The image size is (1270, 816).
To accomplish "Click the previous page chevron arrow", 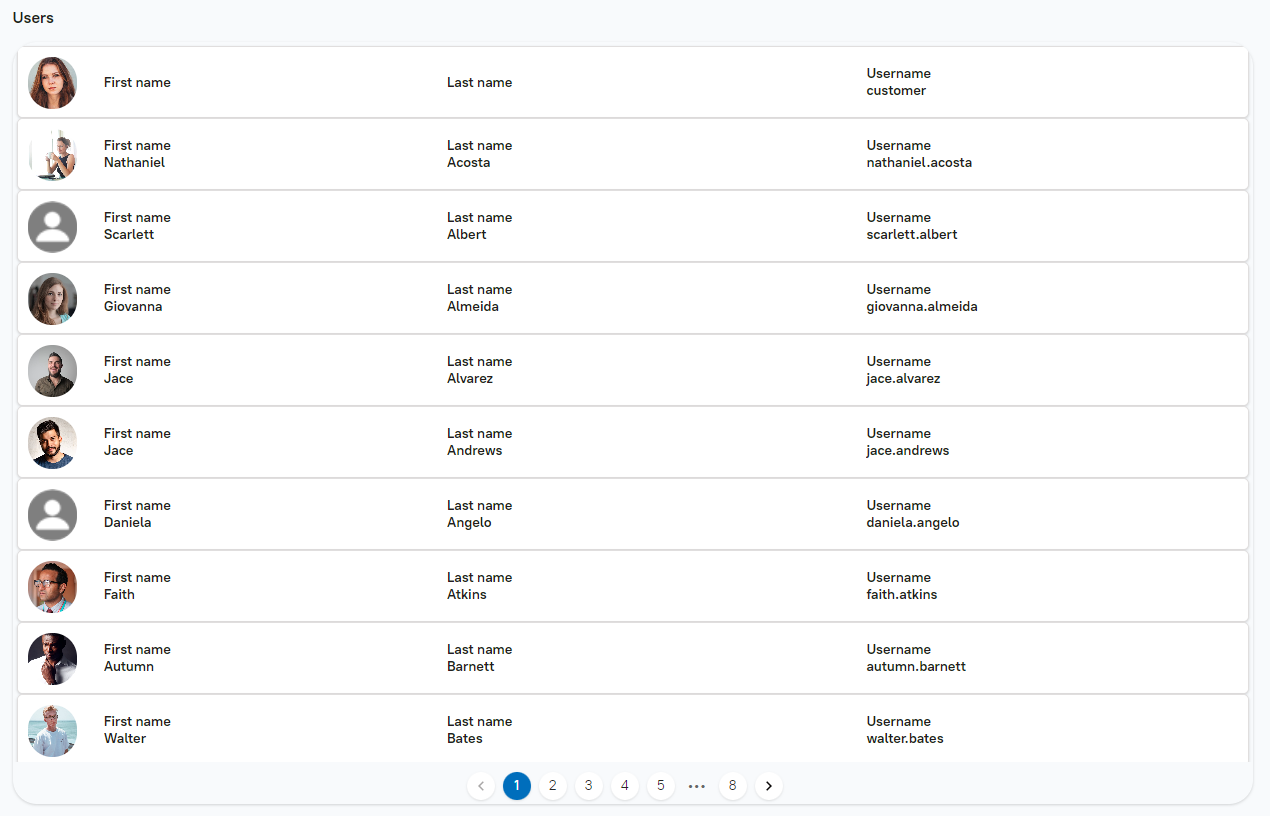I will coord(481,786).
